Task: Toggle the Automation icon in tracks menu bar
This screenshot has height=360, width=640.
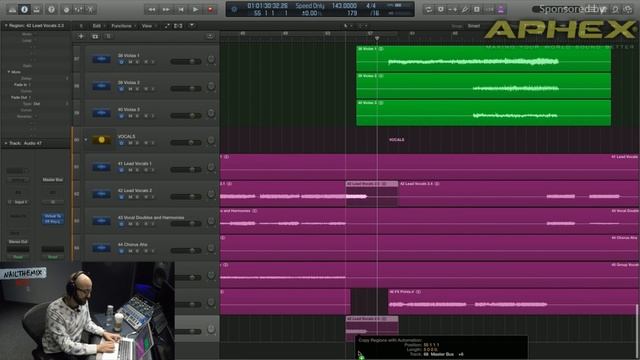Action: click(x=167, y=26)
